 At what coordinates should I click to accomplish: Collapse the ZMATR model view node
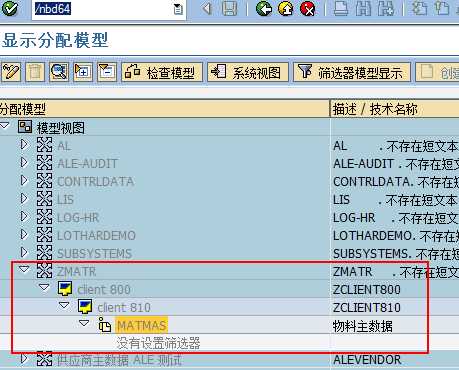click(24, 269)
